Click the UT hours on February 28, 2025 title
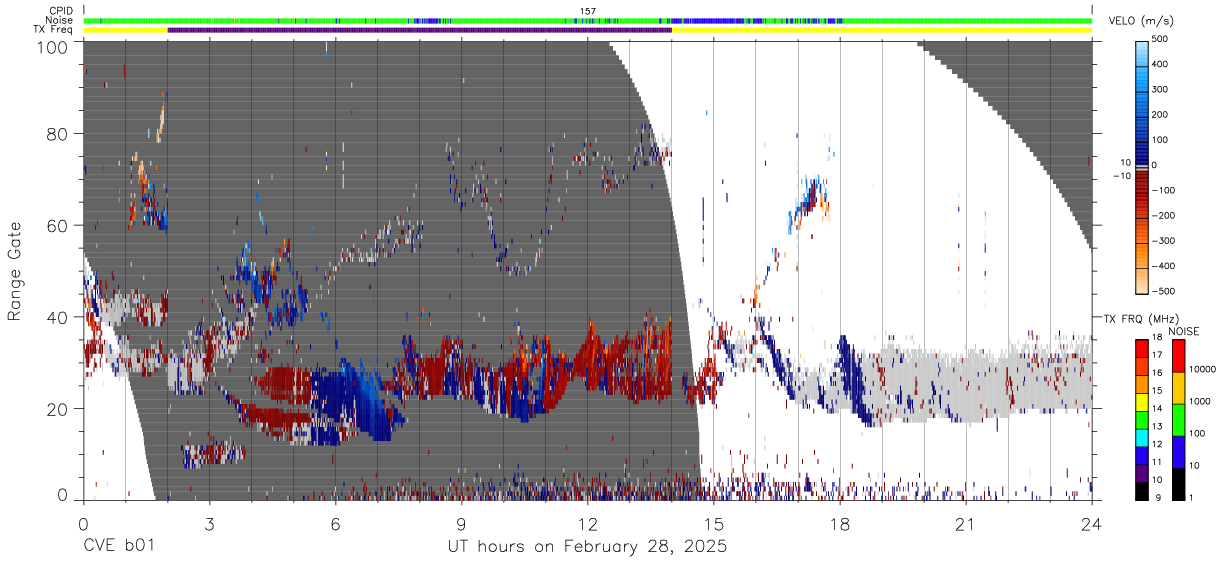Screen dimensions: 1228x567 click(587, 548)
